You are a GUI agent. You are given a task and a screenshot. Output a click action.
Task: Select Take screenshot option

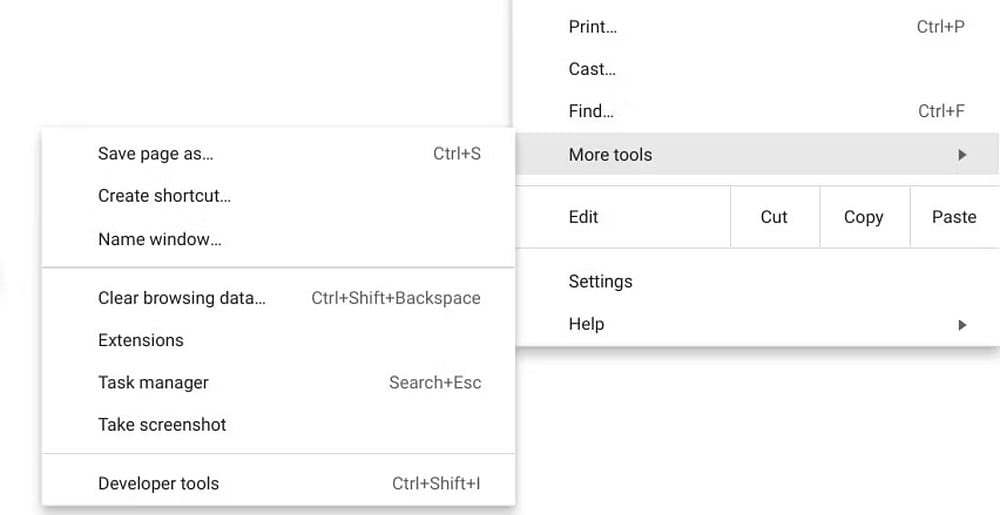pyautogui.click(x=278, y=424)
